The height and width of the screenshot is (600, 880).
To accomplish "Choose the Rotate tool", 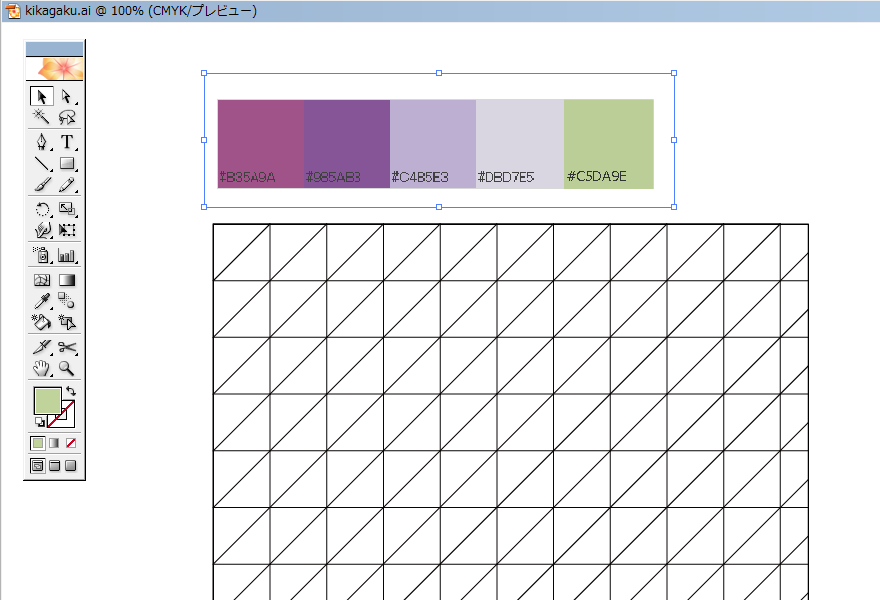I will [x=42, y=209].
